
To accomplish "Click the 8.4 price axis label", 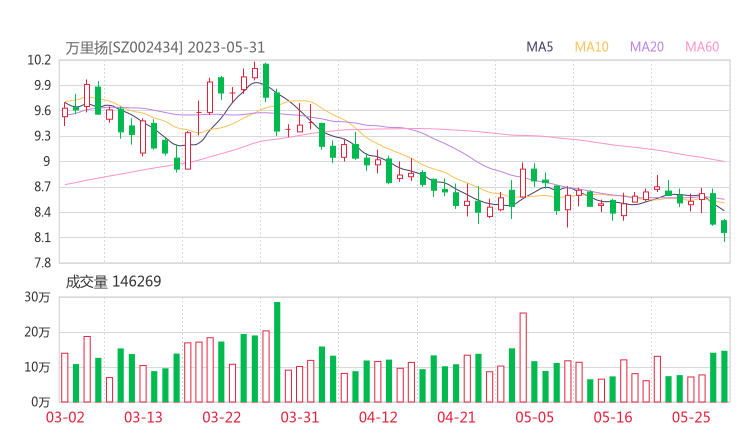I will pos(42,212).
